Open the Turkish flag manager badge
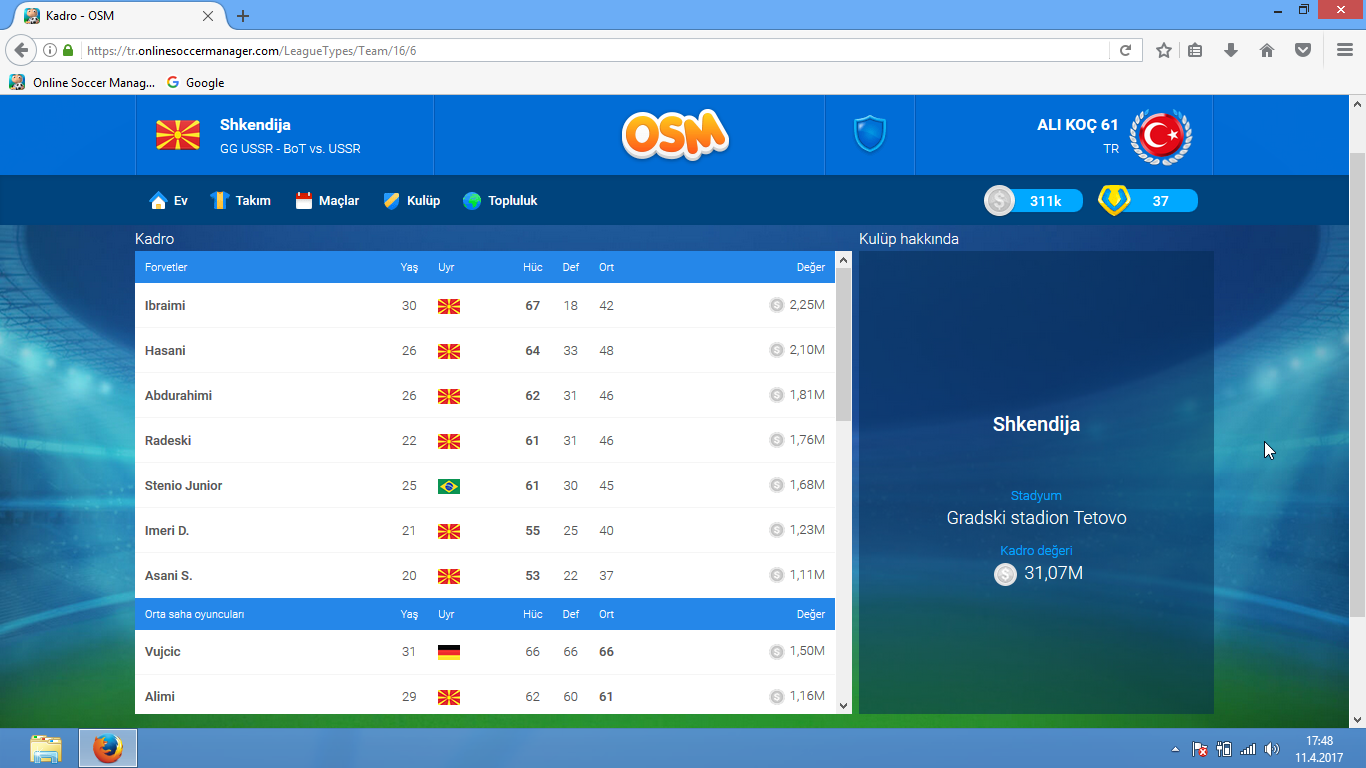The width and height of the screenshot is (1366, 768). pos(1160,135)
